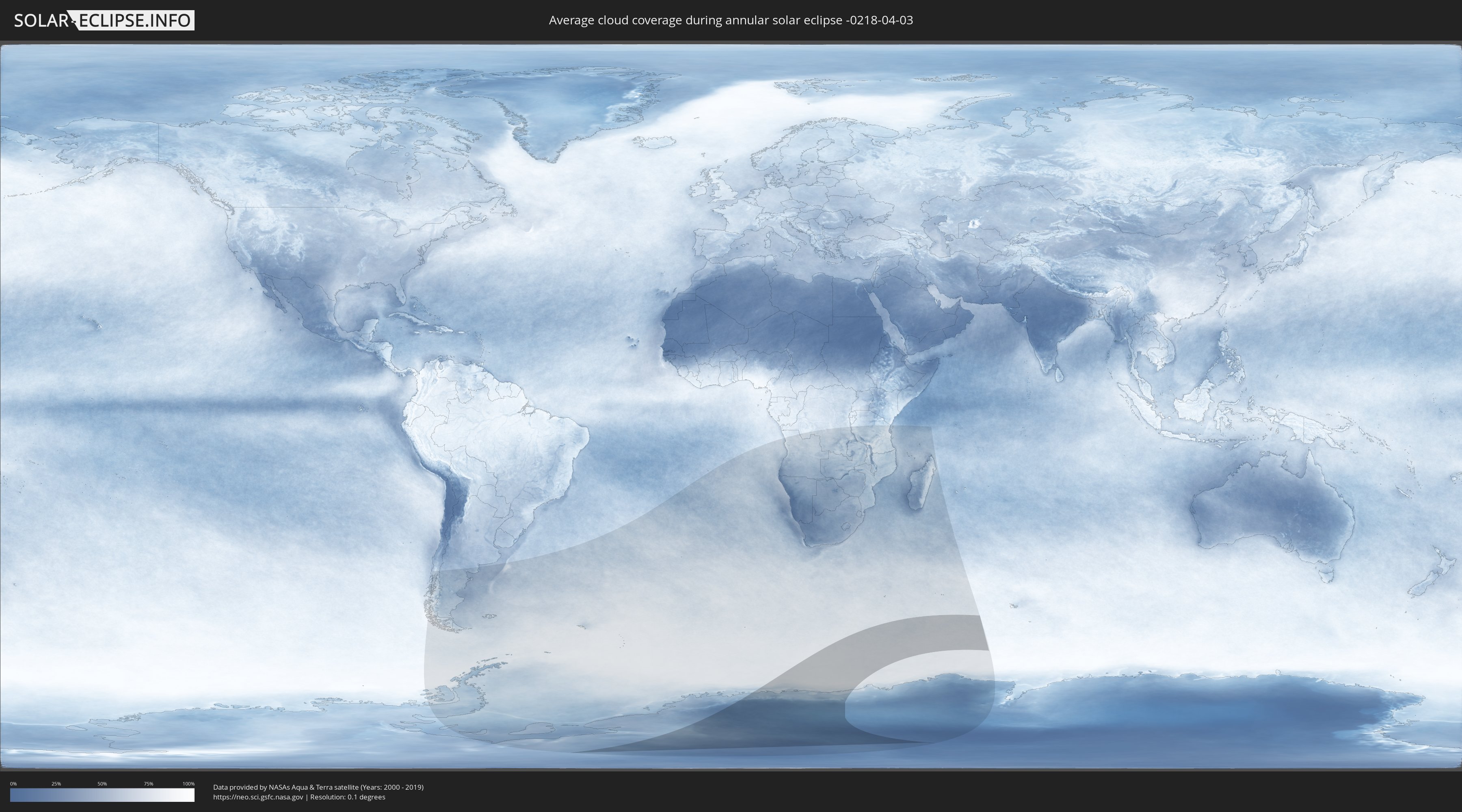
Task: Select the eclipse title text at top
Action: [731, 20]
